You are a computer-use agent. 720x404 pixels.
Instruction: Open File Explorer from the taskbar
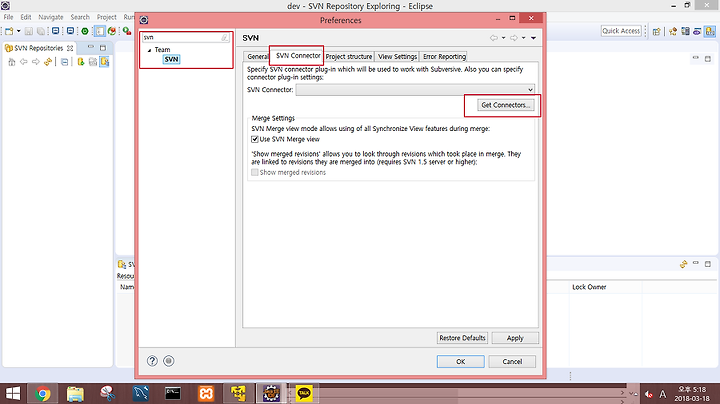(75, 393)
